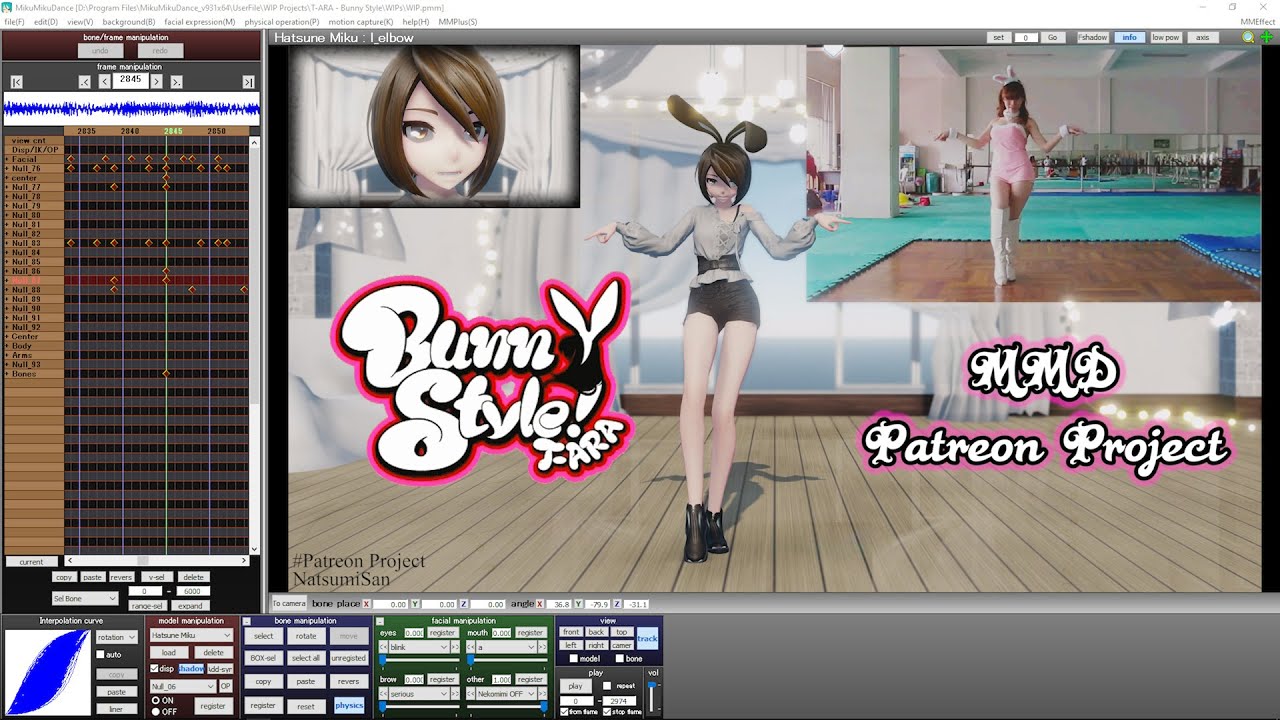
Task: Previous mouth morph arrow button
Action: (x=471, y=647)
